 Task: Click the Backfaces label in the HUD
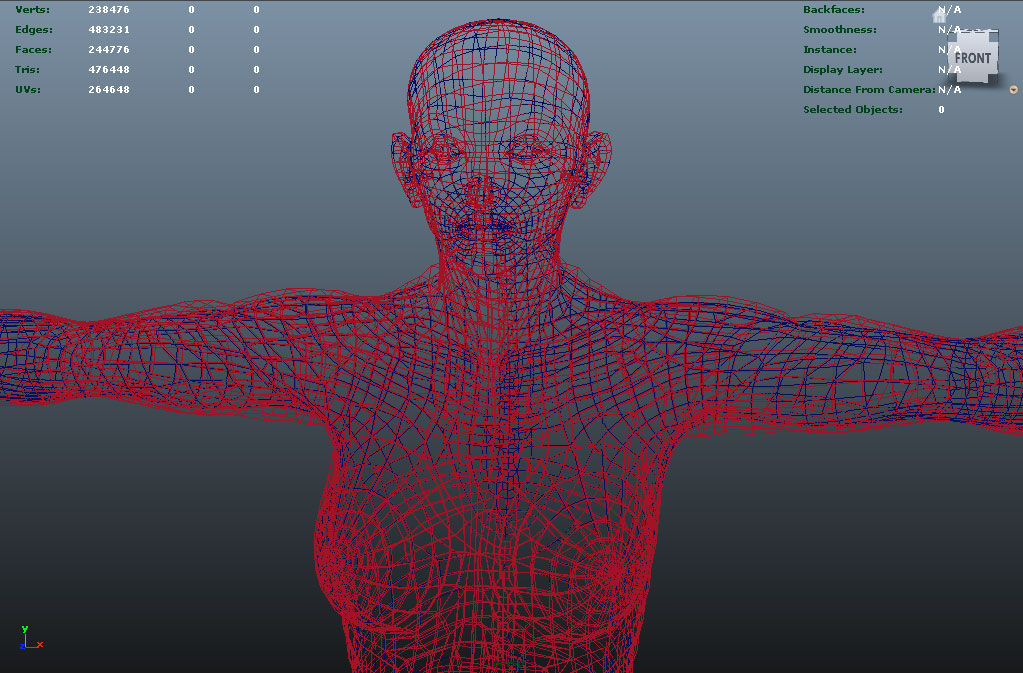pos(834,10)
